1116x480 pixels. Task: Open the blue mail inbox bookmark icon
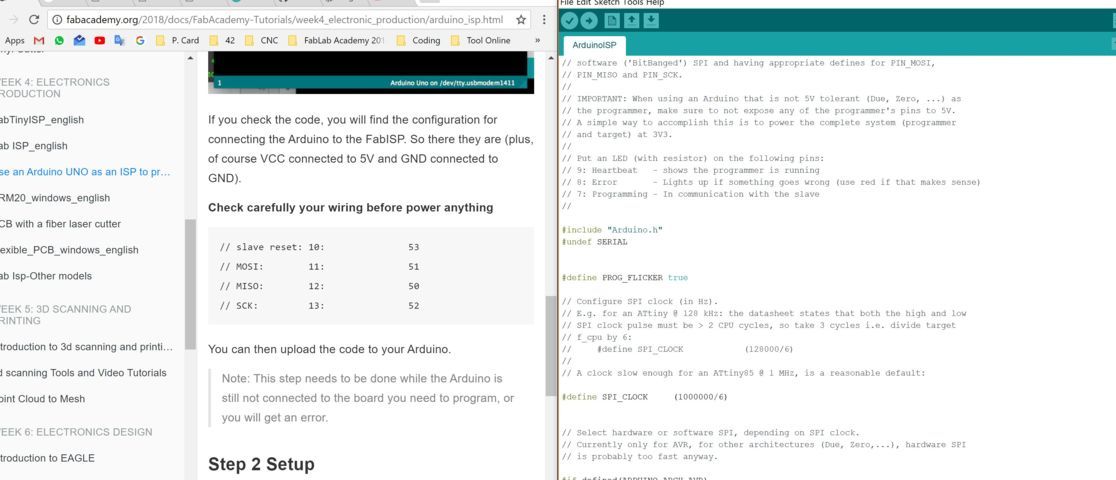(79, 41)
